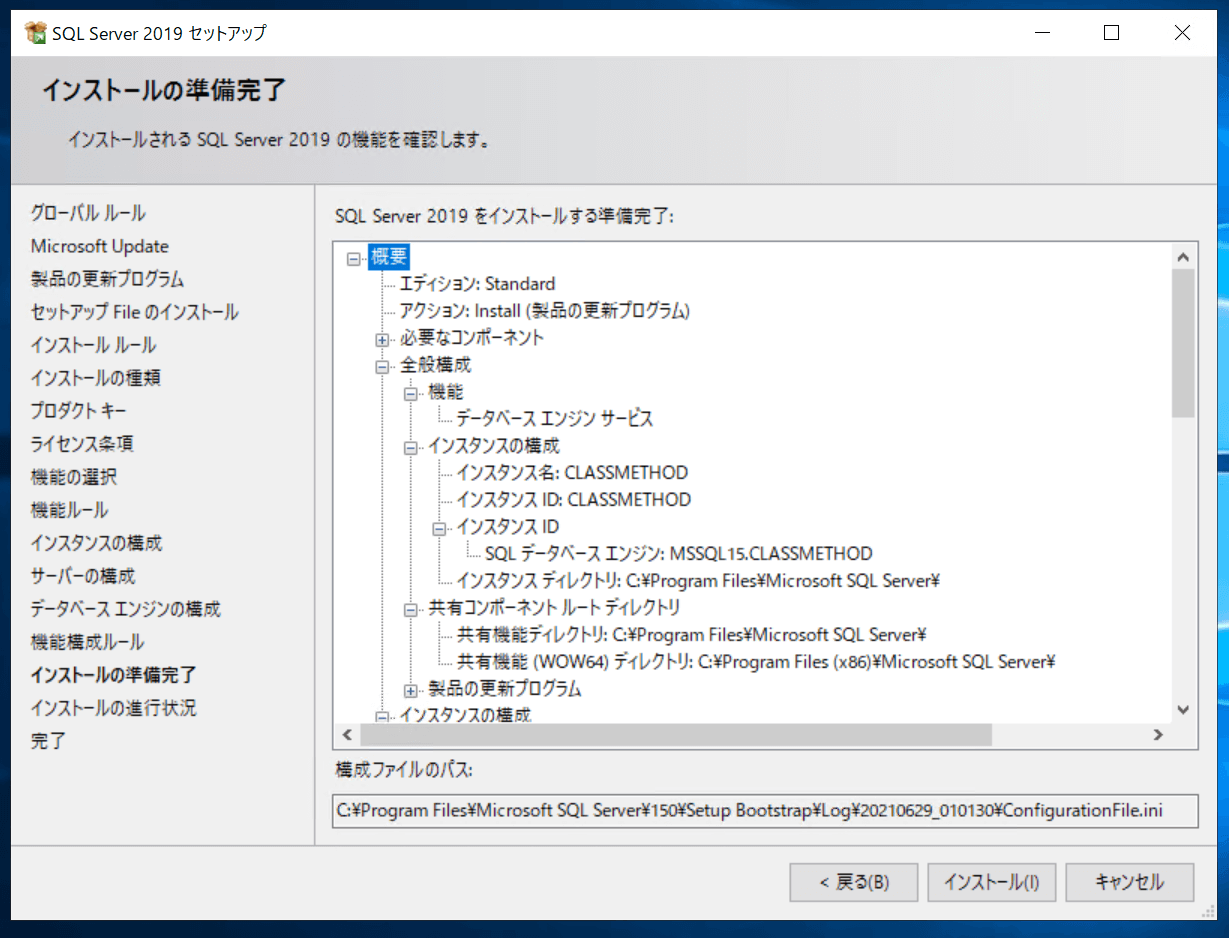
Task: Click the 戻る(B) button
Action: 853,882
